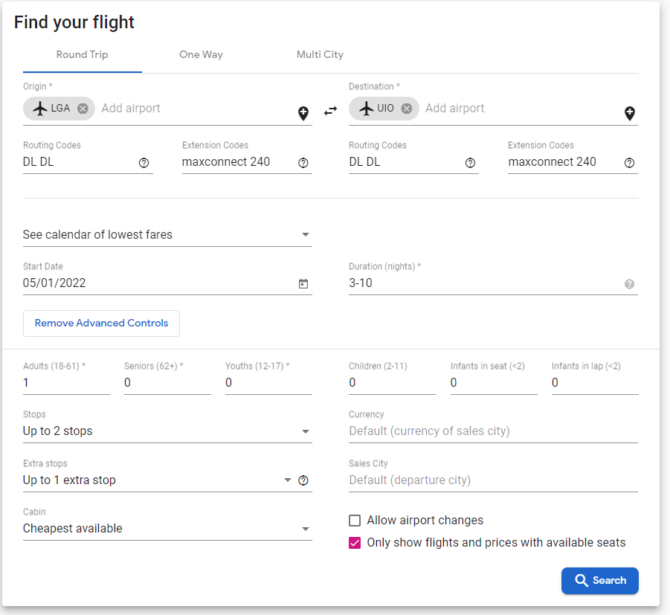Screen dimensions: 670x615
Task: Click the Search button
Action: click(x=600, y=580)
